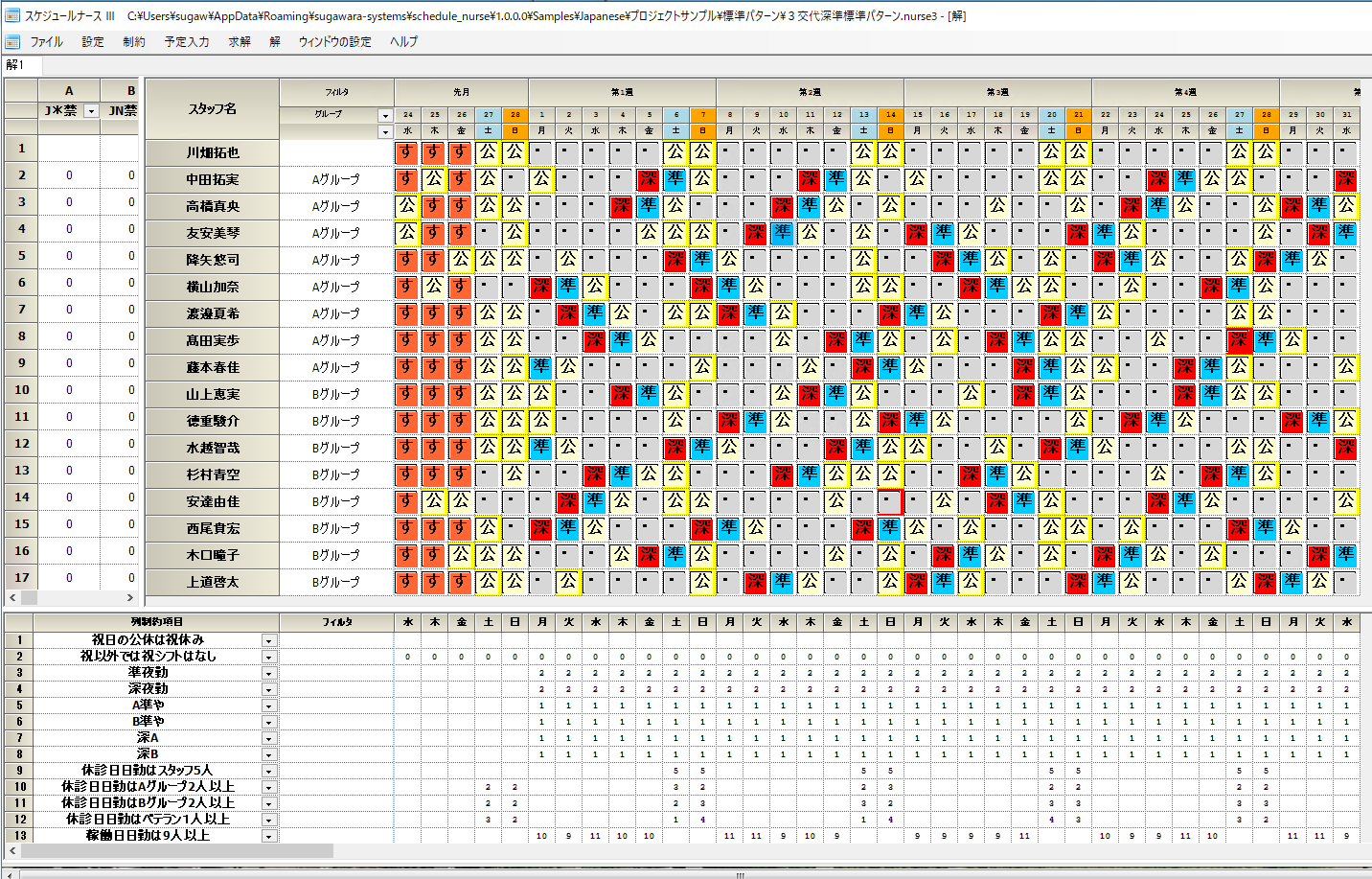Select 山上恵実's 深 shift on day 4

coord(622,394)
